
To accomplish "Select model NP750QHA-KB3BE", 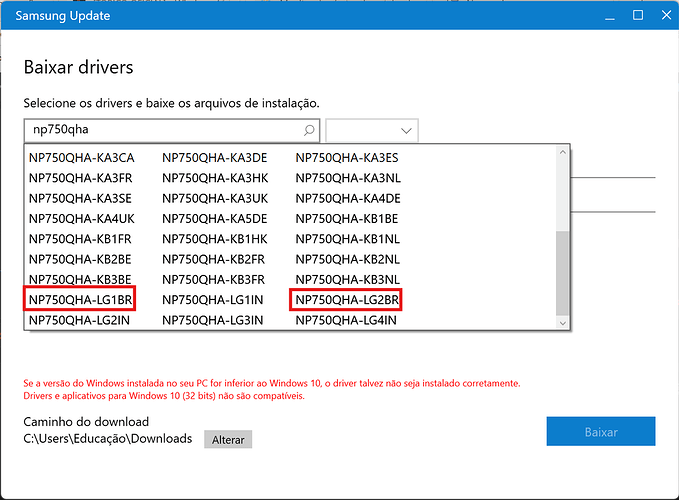I will point(80,280).
